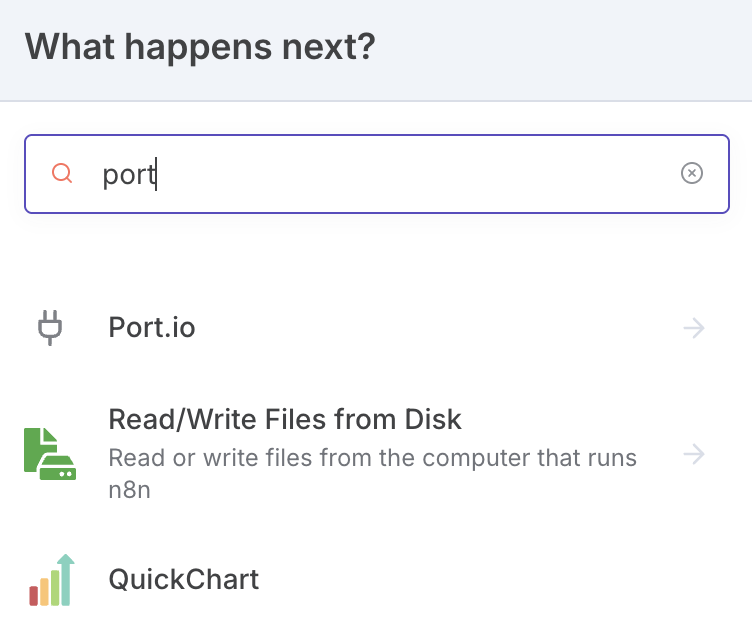
Task: Click the green Read/Write Files disk icon
Action: click(50, 454)
